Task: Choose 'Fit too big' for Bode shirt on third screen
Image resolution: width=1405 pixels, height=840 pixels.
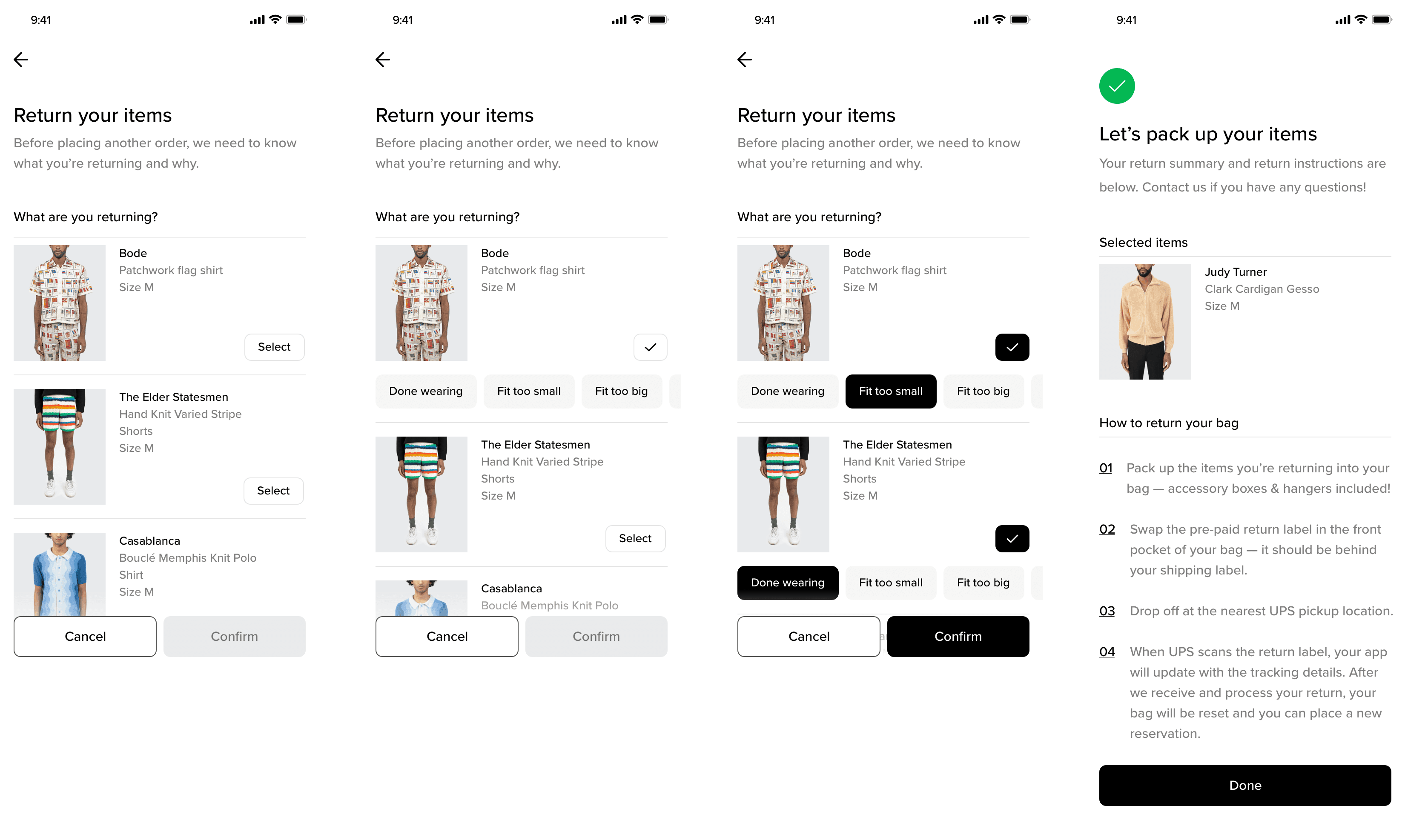Action: (x=983, y=391)
